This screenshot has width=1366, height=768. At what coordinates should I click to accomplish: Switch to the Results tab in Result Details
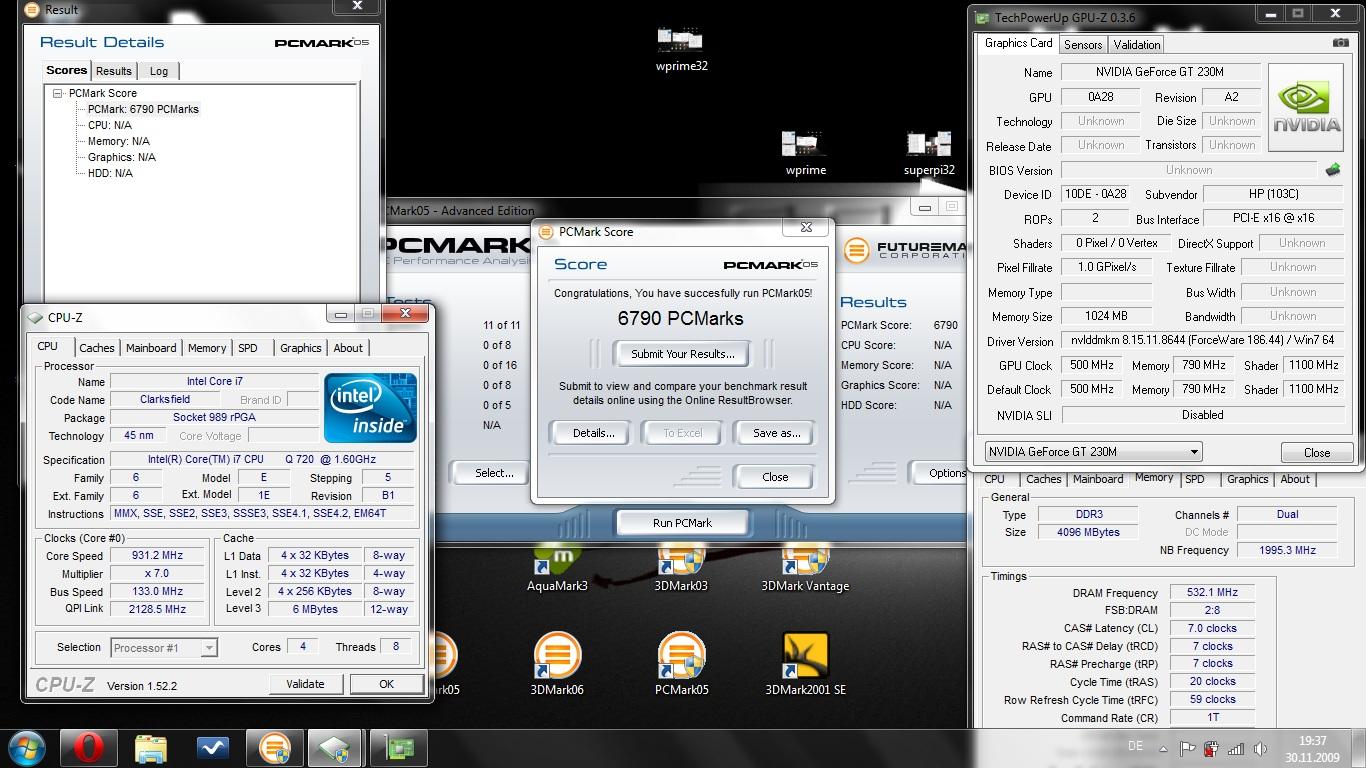tap(113, 71)
